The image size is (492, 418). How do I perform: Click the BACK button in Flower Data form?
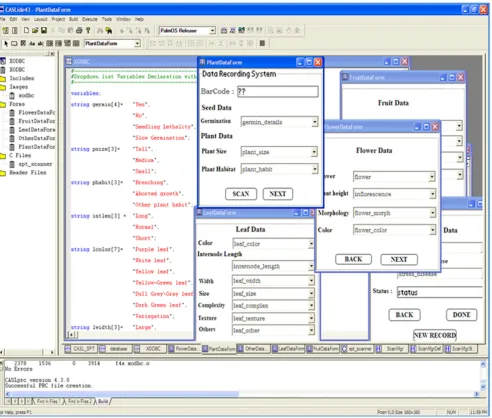[353, 259]
